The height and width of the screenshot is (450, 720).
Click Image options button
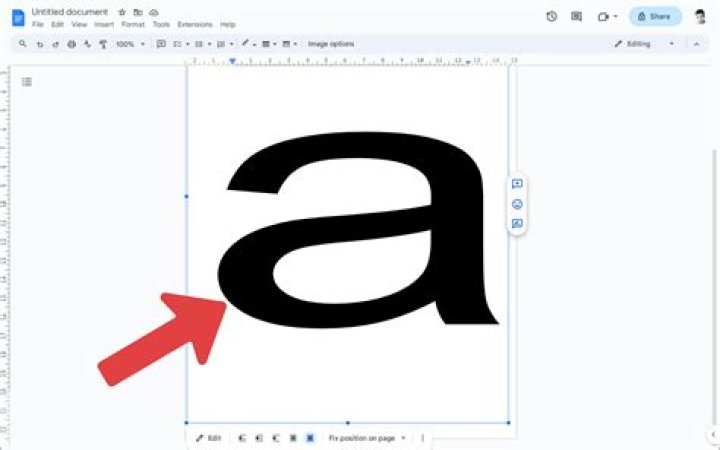pos(331,44)
